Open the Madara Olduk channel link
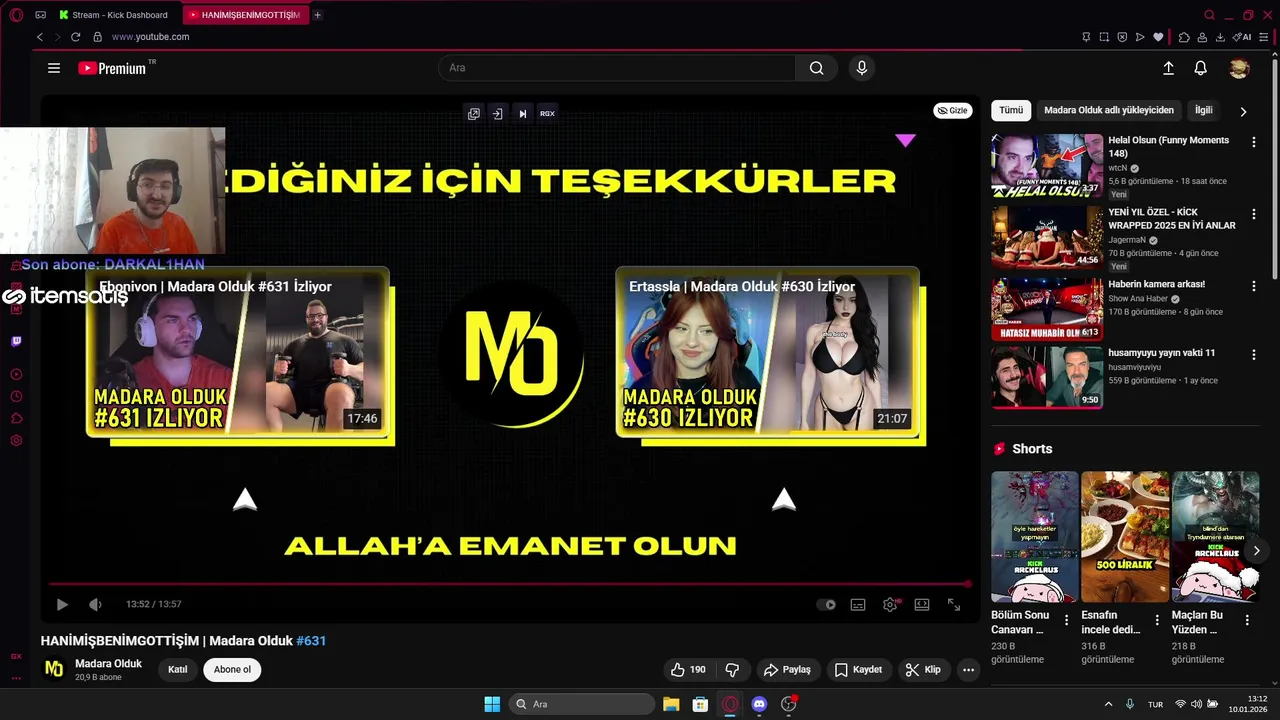The width and height of the screenshot is (1280, 720). coord(108,664)
